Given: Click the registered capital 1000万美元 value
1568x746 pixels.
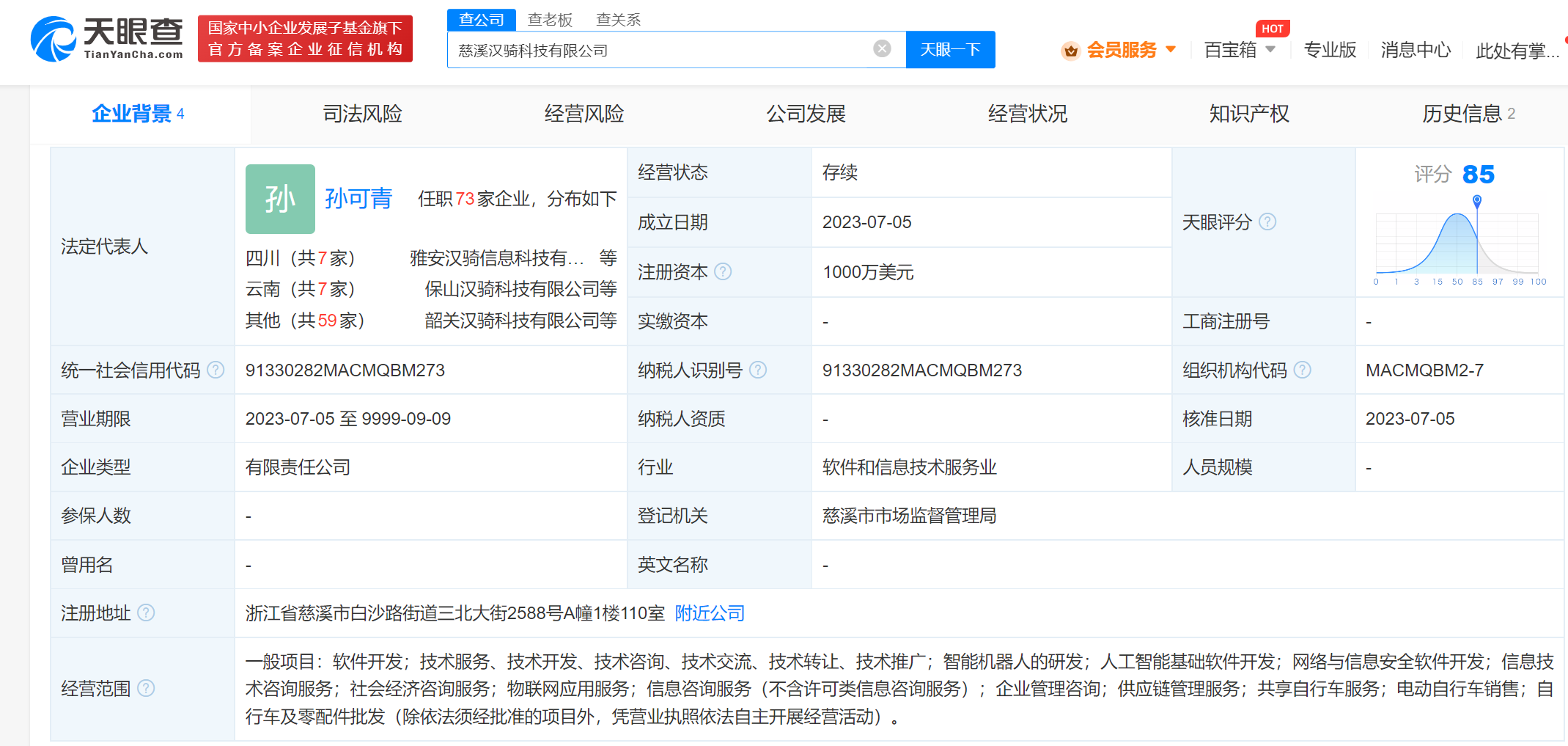Looking at the screenshot, I should 868,272.
